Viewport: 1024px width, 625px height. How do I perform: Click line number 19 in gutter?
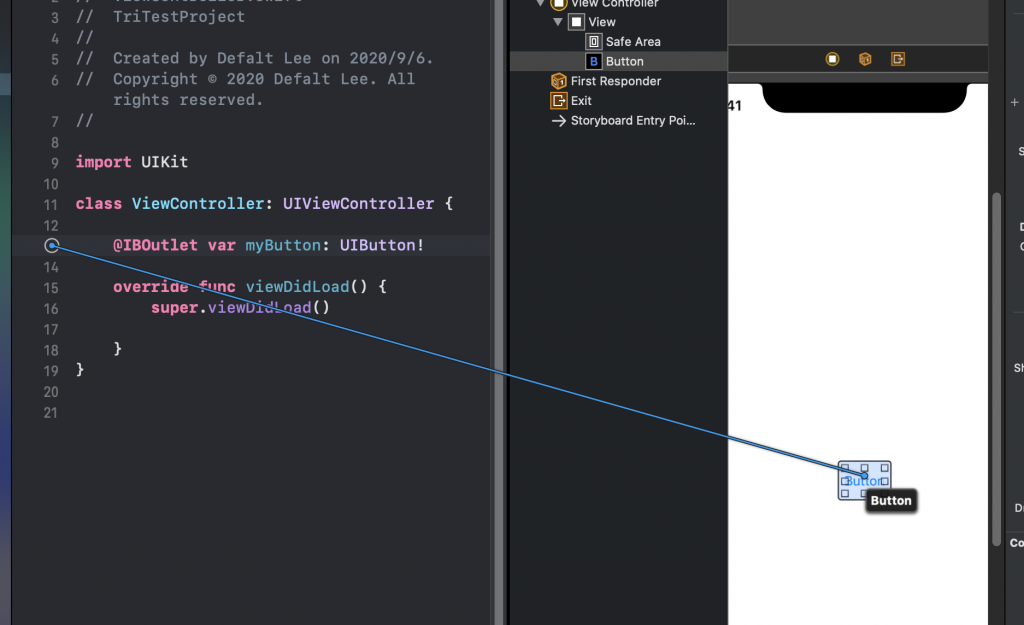click(51, 371)
